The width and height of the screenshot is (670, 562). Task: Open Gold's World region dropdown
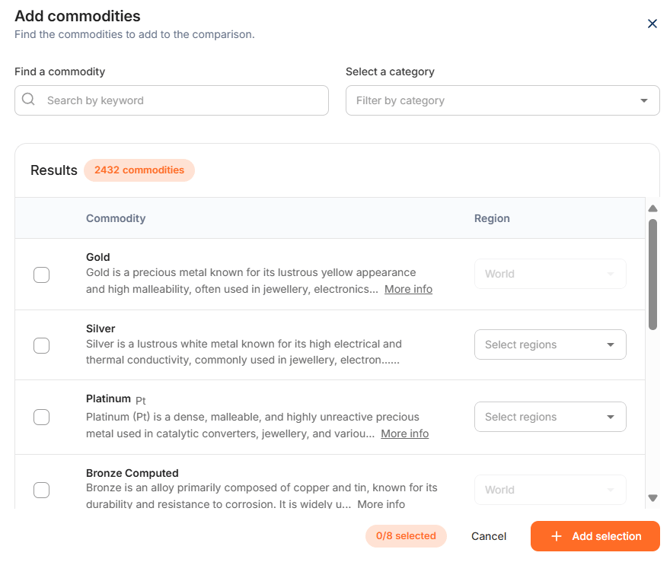click(x=550, y=274)
